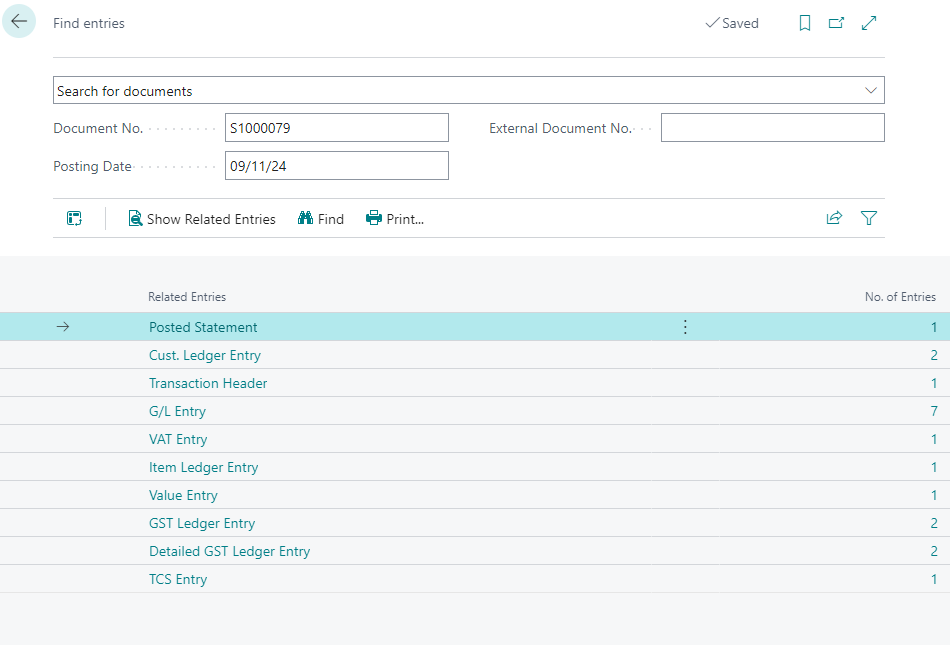Image resolution: width=950 pixels, height=645 pixels.
Task: Open page in new window icon
Action: 837,23
